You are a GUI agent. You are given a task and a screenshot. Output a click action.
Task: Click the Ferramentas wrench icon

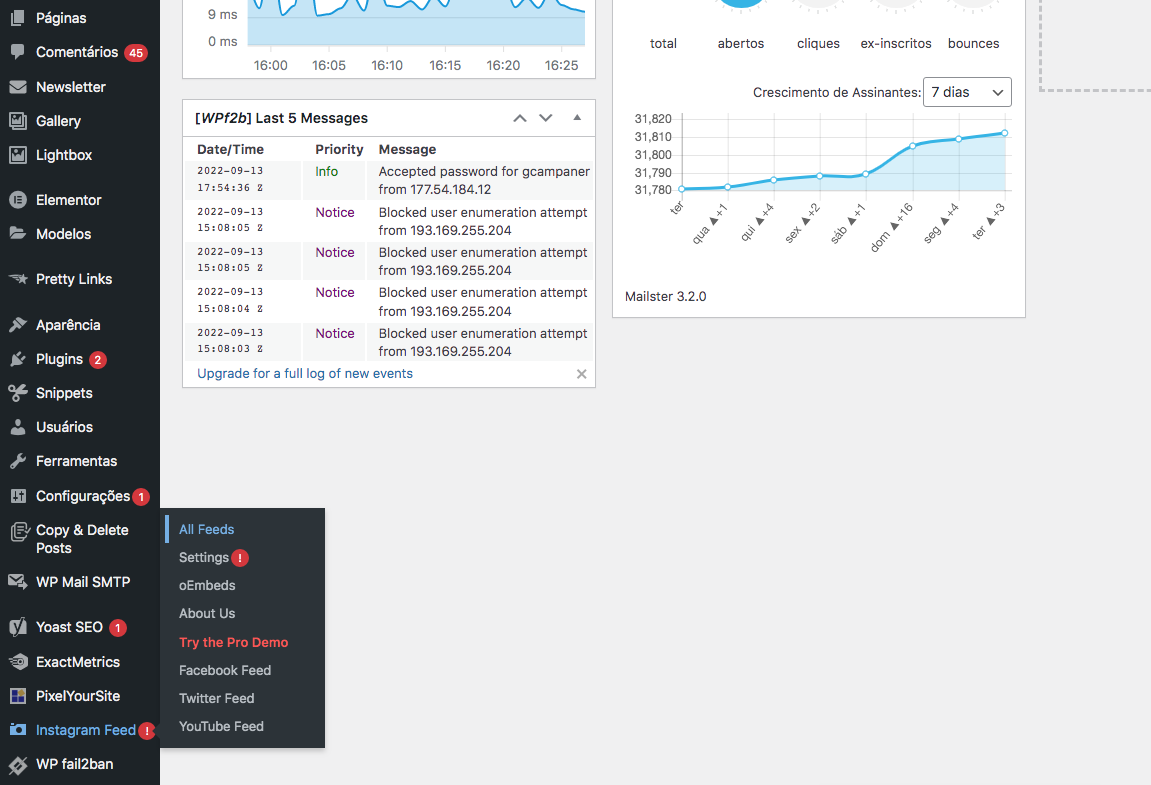click(18, 461)
